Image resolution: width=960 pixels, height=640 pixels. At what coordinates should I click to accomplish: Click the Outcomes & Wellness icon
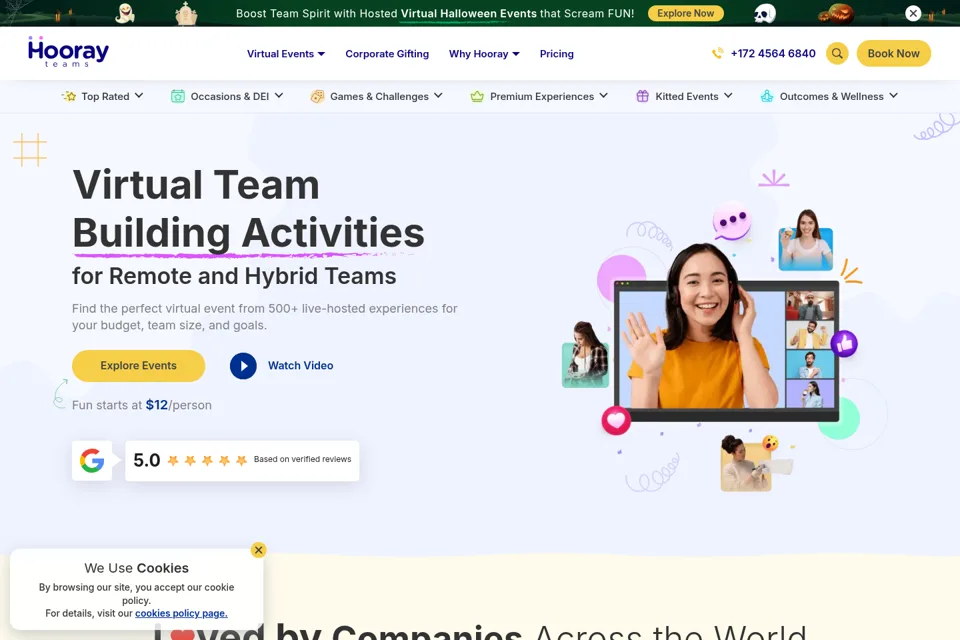point(767,96)
